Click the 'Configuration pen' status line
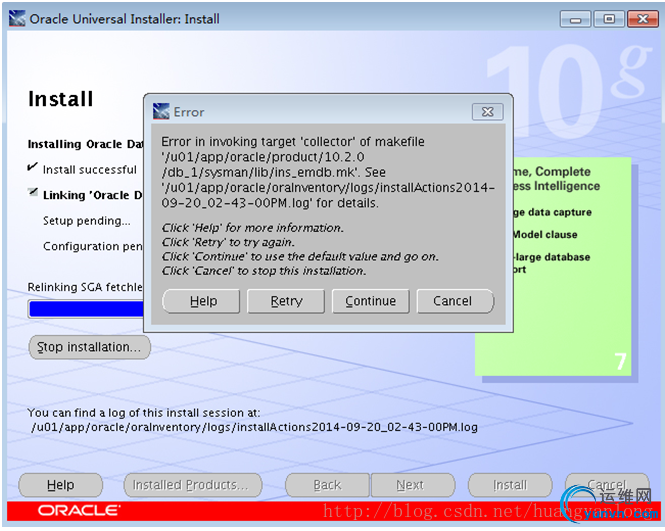Viewport: 665px width, 531px height. (x=93, y=246)
